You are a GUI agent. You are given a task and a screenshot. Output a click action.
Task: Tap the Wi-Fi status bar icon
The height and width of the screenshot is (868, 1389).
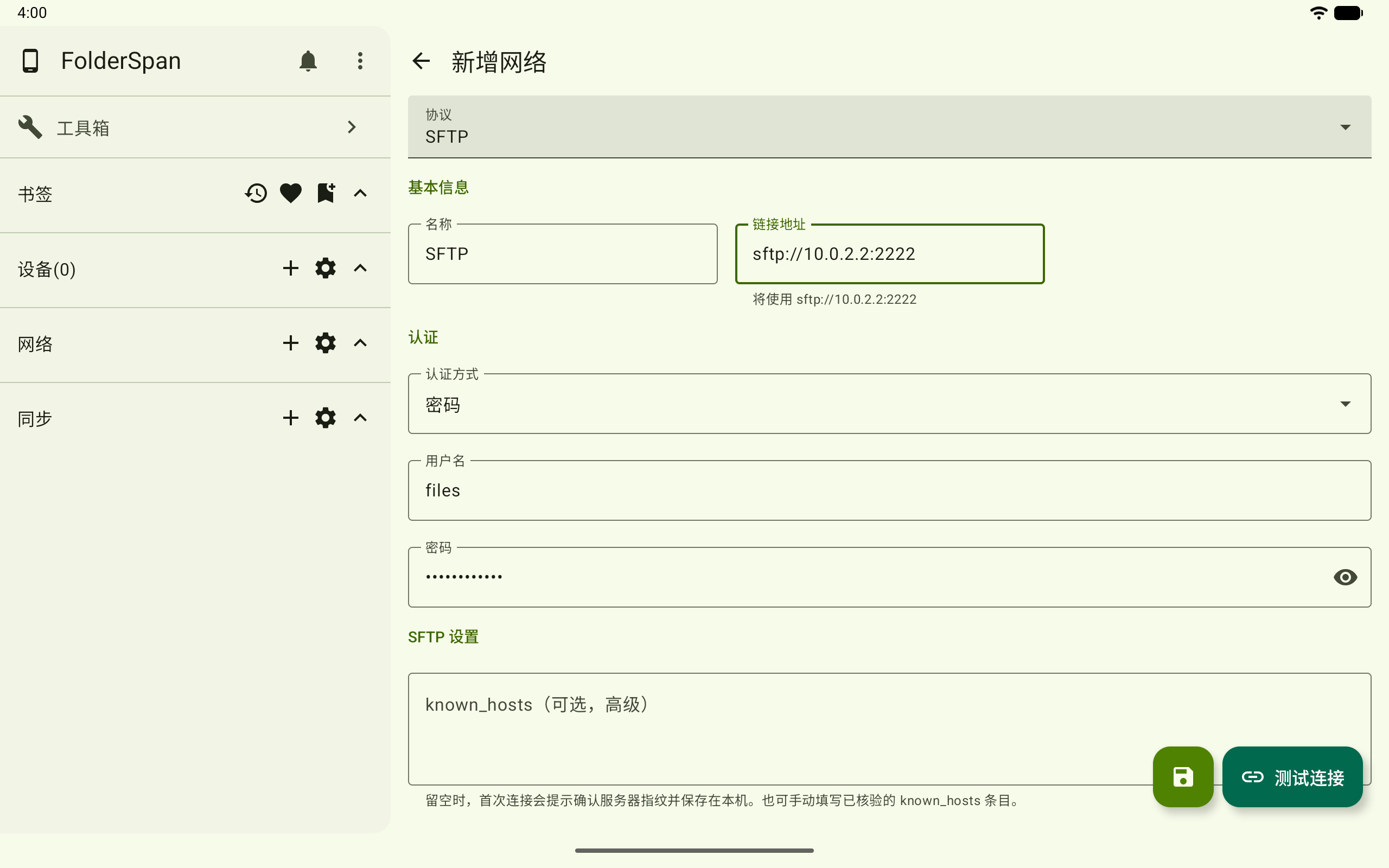(1319, 12)
